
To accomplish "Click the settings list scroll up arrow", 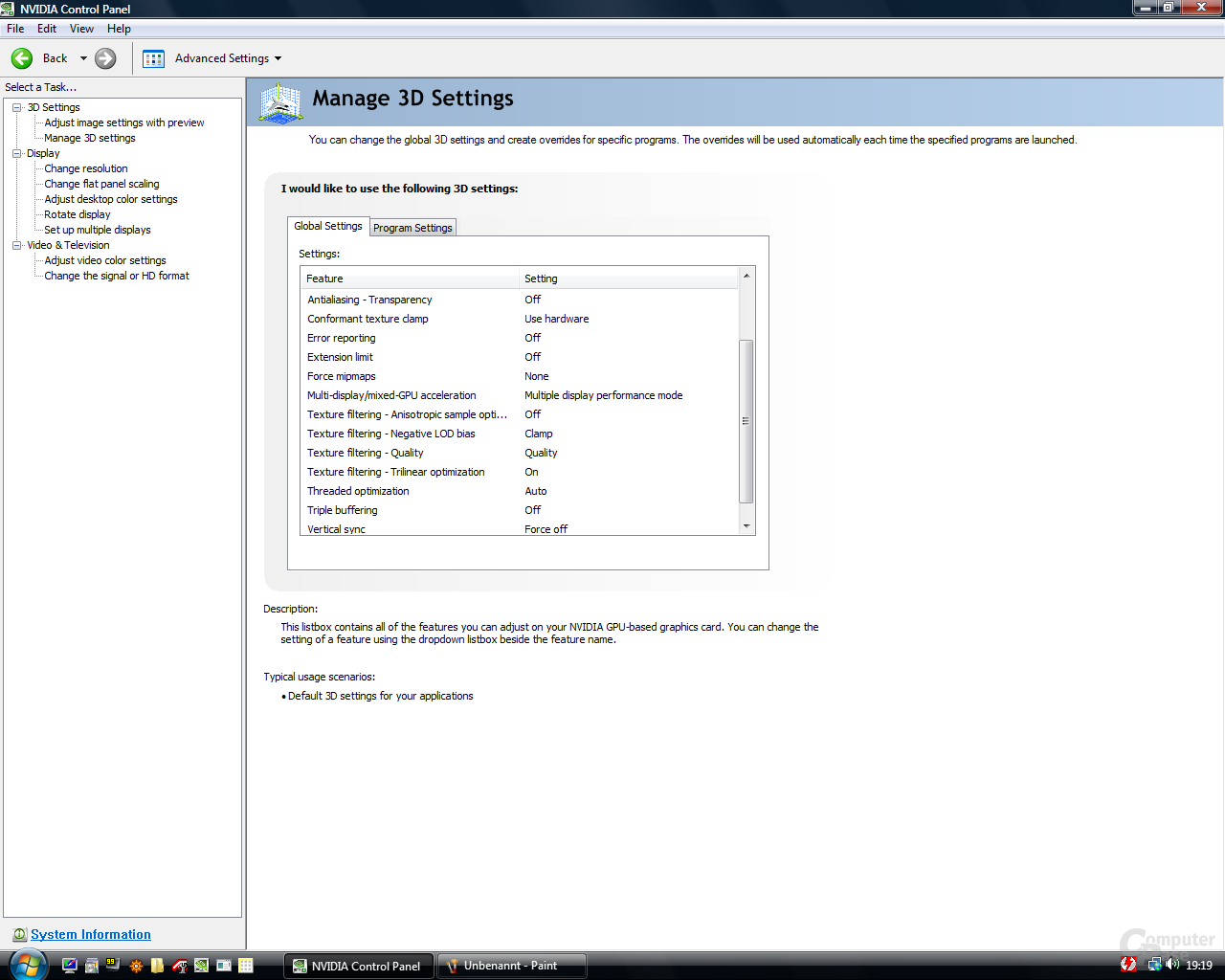I will click(x=746, y=276).
